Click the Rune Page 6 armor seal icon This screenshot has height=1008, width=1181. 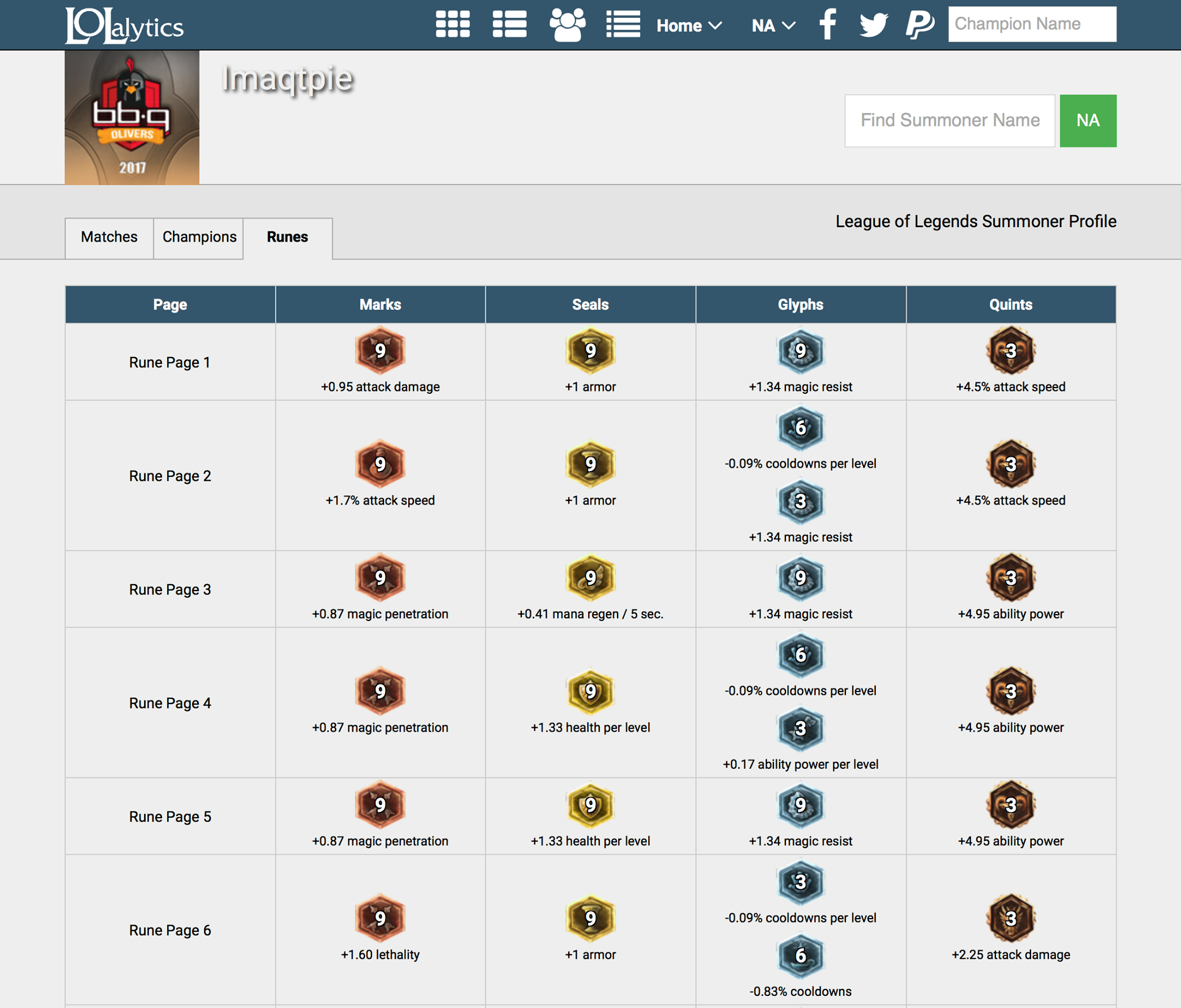(590, 918)
